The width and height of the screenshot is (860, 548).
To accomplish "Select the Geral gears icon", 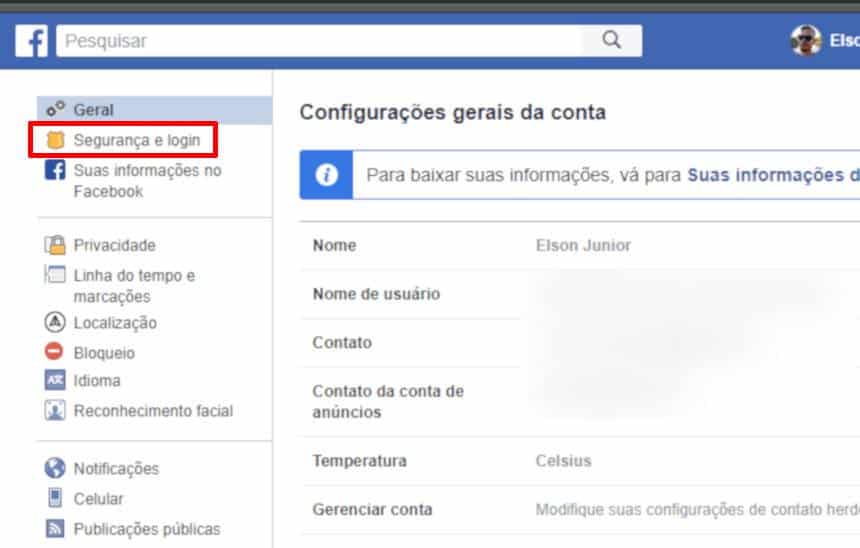I will [55, 109].
